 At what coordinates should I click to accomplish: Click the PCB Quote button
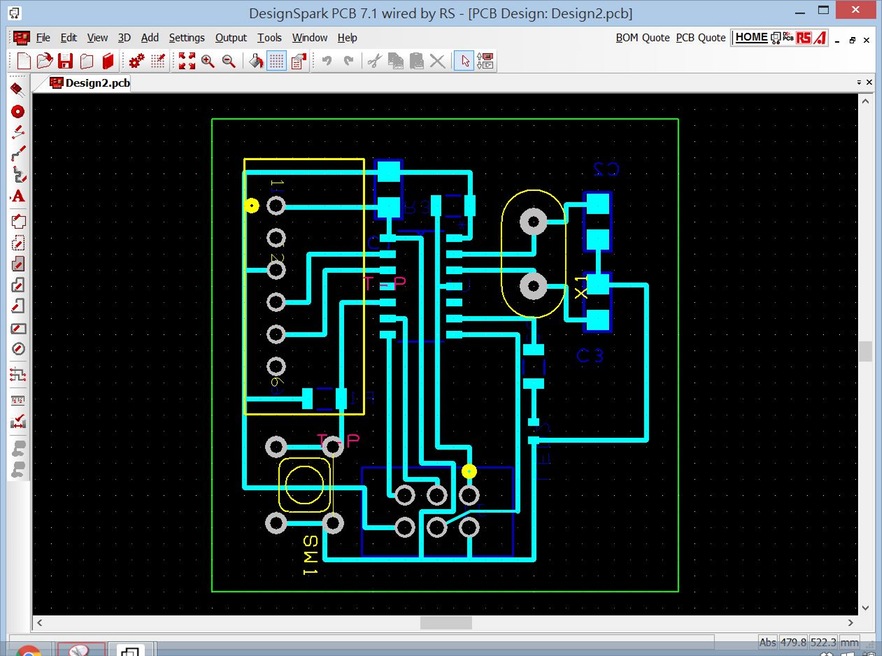[x=700, y=38]
